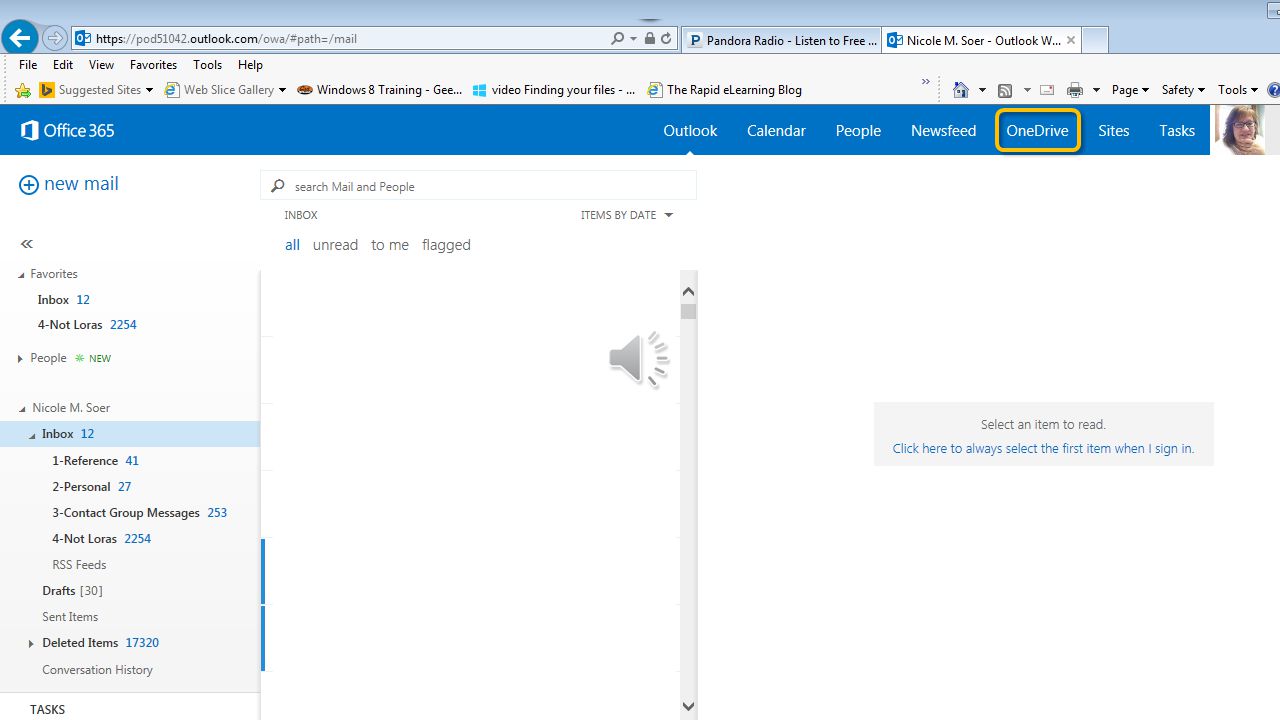
Task: Collapse the Inbox subfolders triangle
Action: 32,435
